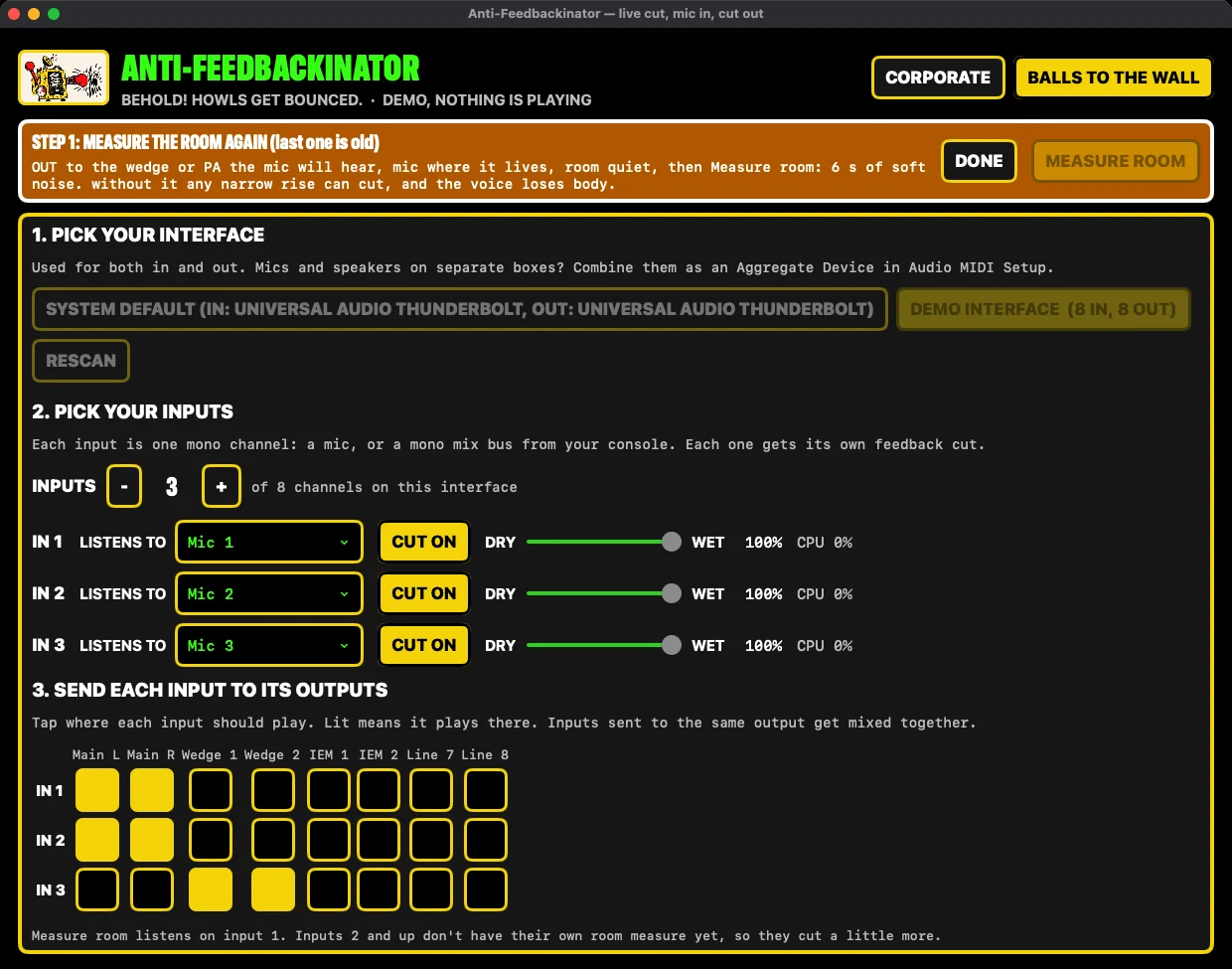Toggle CUT ON for IN 1
The width and height of the screenshot is (1232, 969).
point(424,542)
